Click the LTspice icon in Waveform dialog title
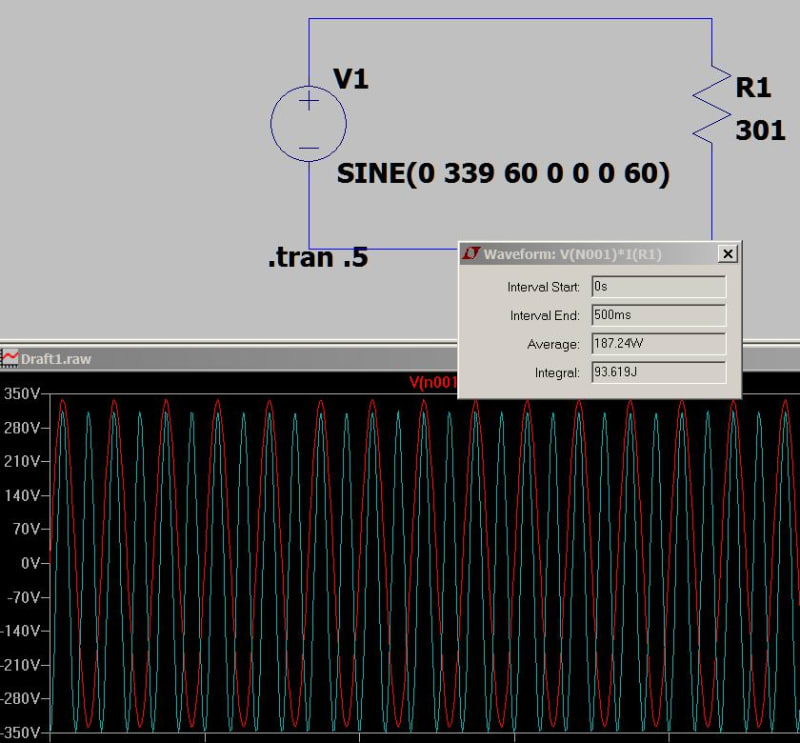This screenshot has height=743, width=800. click(x=471, y=254)
